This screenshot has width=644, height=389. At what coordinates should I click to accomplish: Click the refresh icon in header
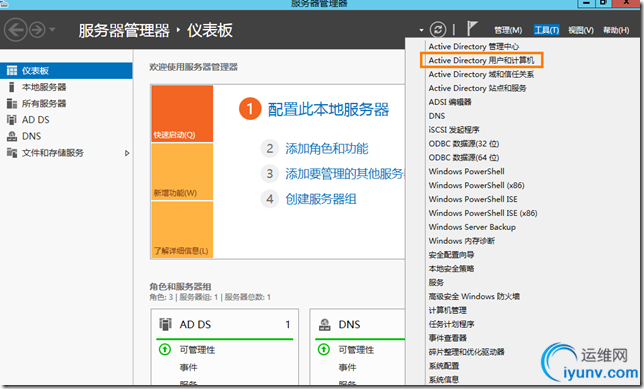pos(438,30)
